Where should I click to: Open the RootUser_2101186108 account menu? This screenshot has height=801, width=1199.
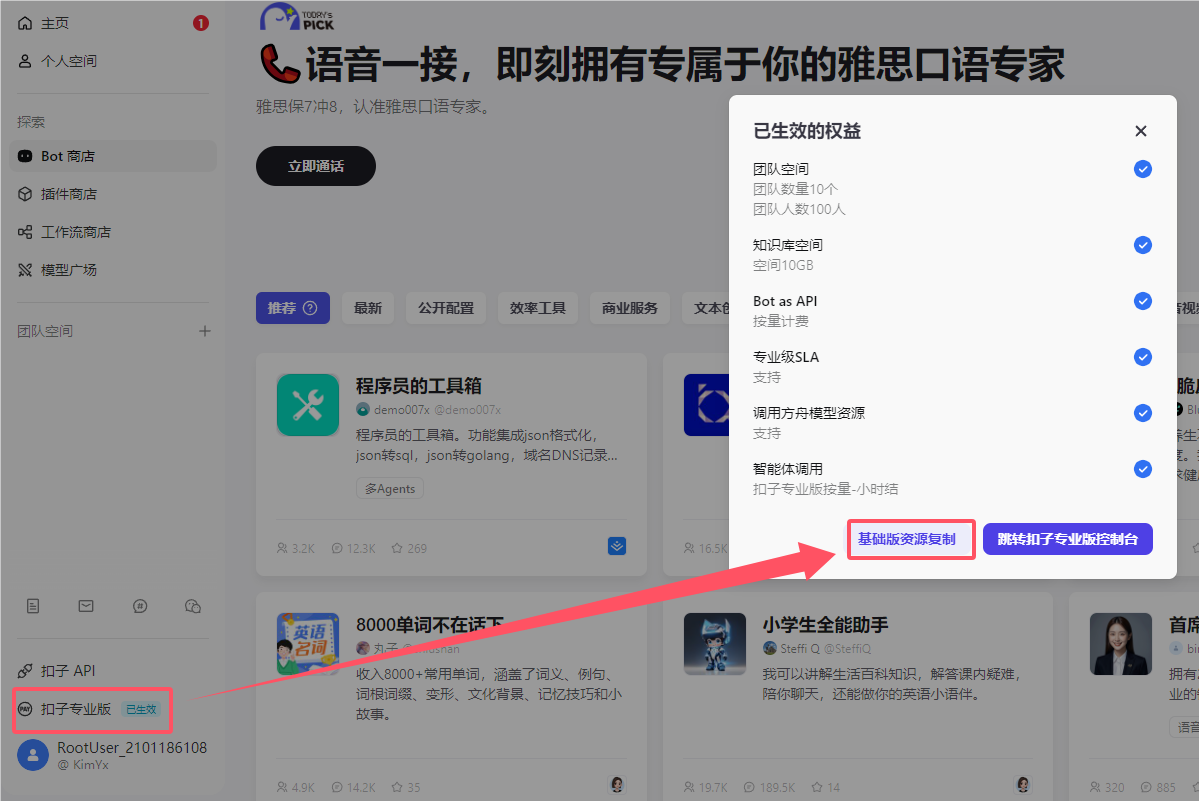[x=112, y=754]
